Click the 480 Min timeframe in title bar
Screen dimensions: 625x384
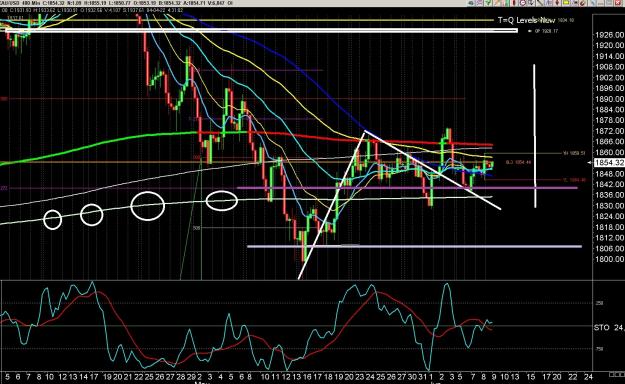[x=32, y=3]
